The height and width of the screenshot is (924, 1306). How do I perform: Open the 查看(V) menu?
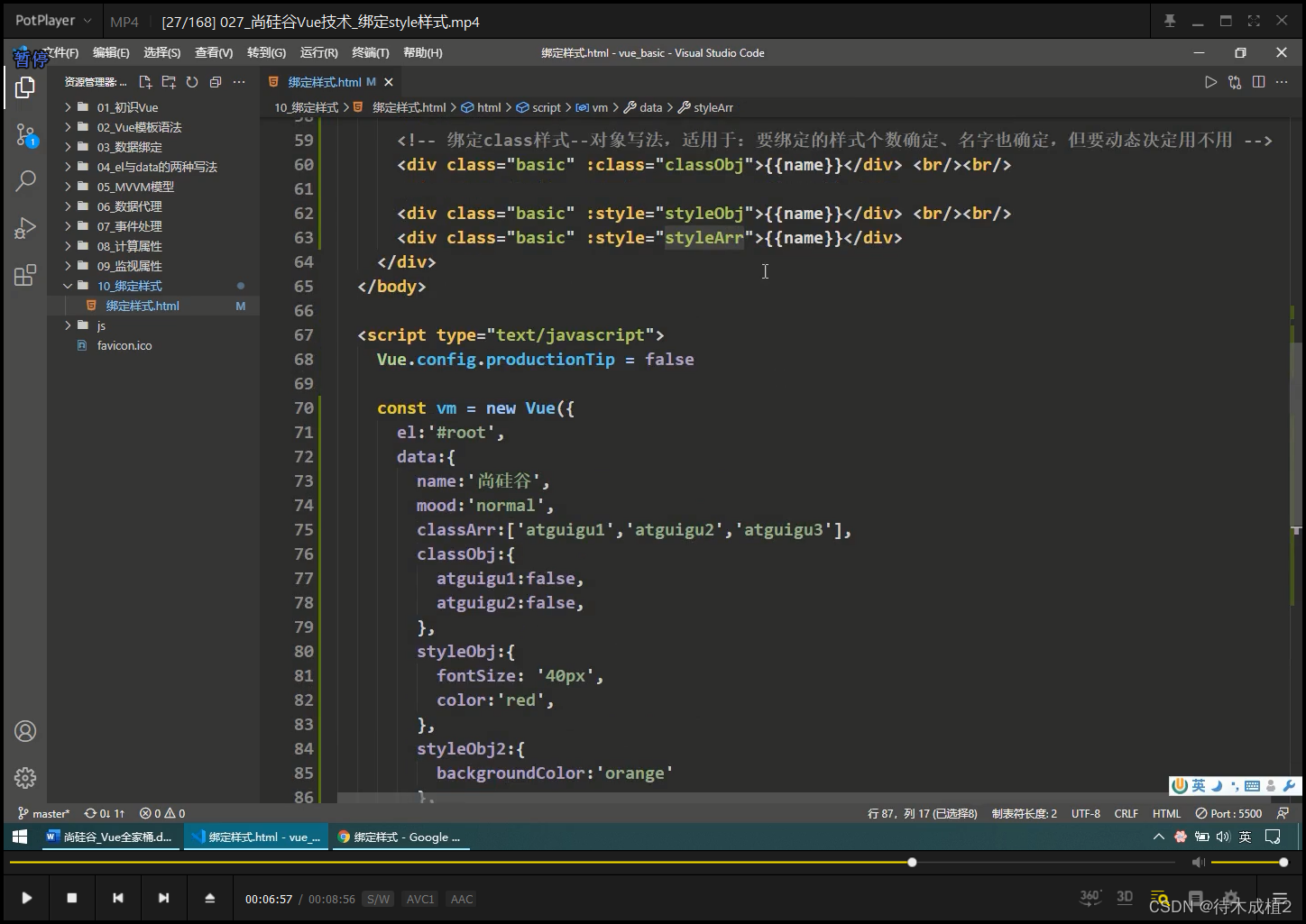pos(214,53)
